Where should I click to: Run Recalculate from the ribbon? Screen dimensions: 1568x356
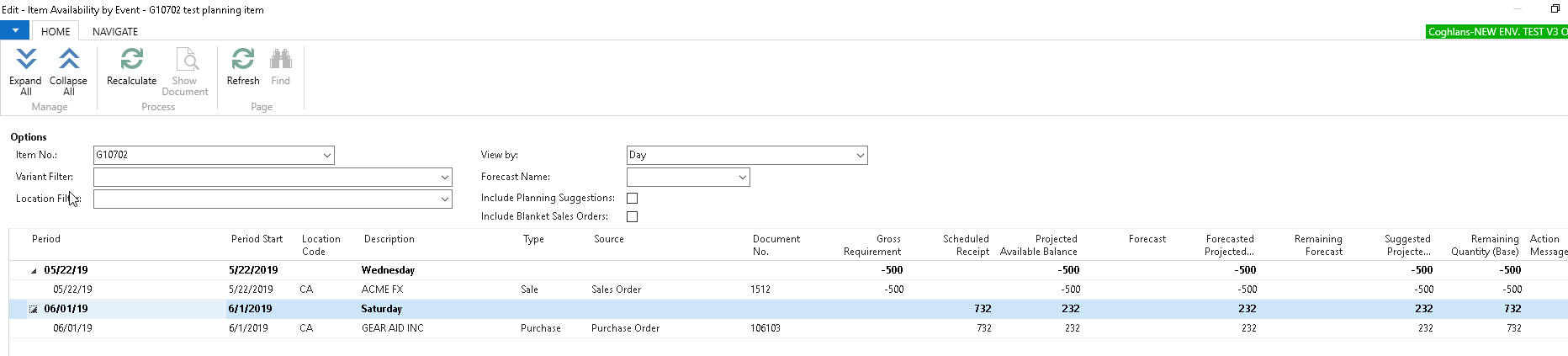coord(131,60)
